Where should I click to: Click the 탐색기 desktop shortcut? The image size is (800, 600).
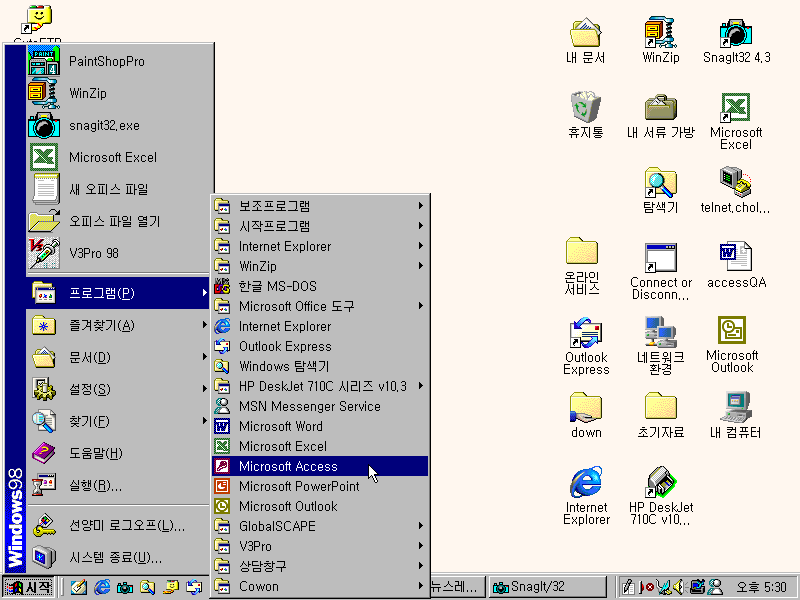tap(661, 190)
